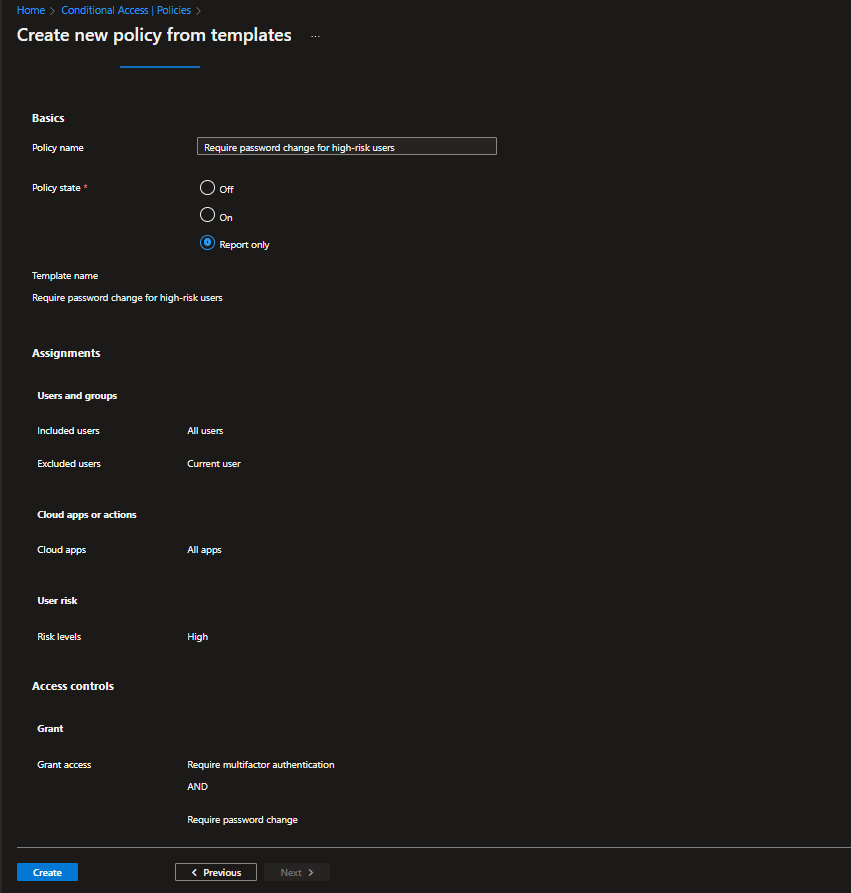851x893 pixels.
Task: Click right arrow icon in Next button
Action: (311, 872)
